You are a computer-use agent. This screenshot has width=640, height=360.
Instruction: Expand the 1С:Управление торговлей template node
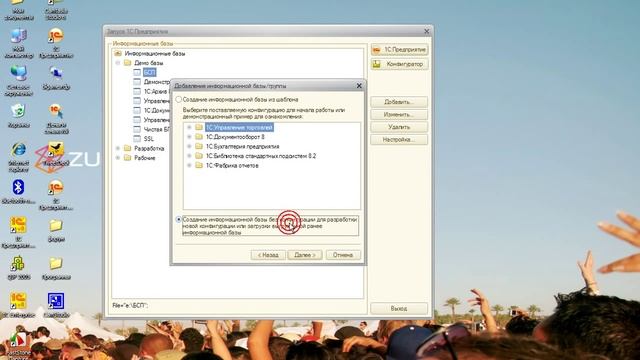pyautogui.click(x=189, y=127)
